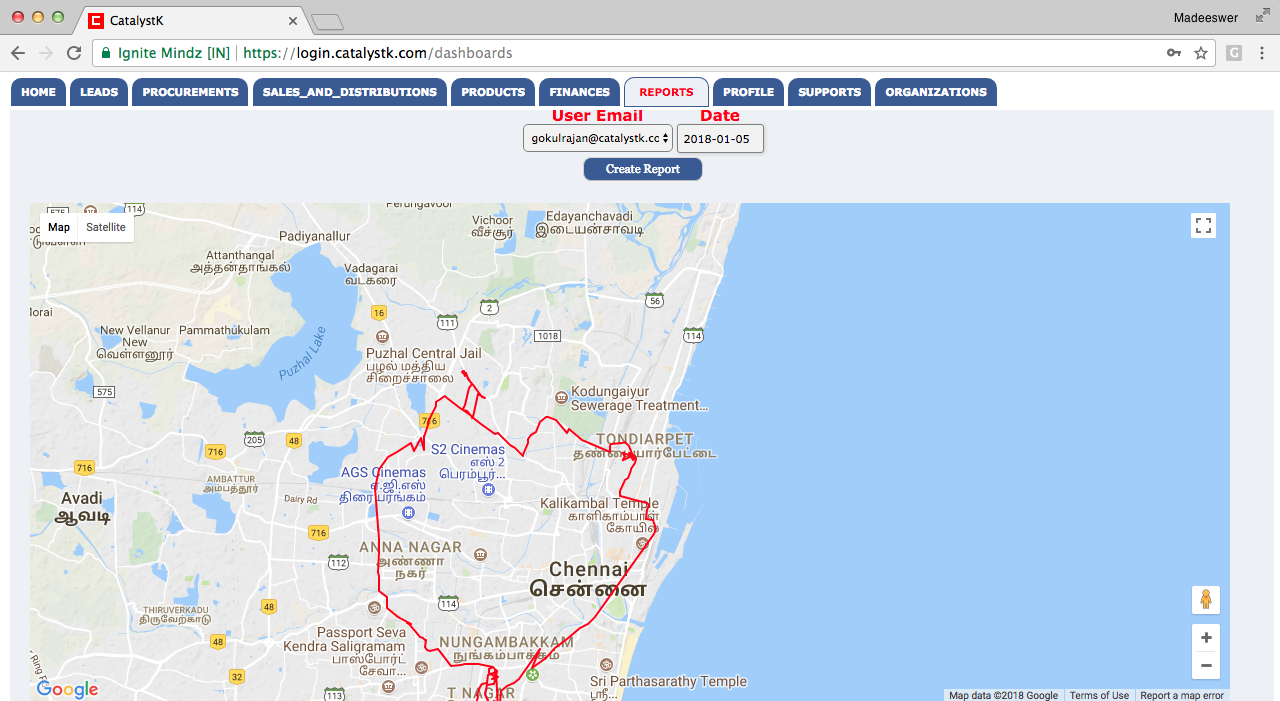Click the S2 Cinemas map marker icon
This screenshot has width=1280, height=701.
(x=488, y=489)
